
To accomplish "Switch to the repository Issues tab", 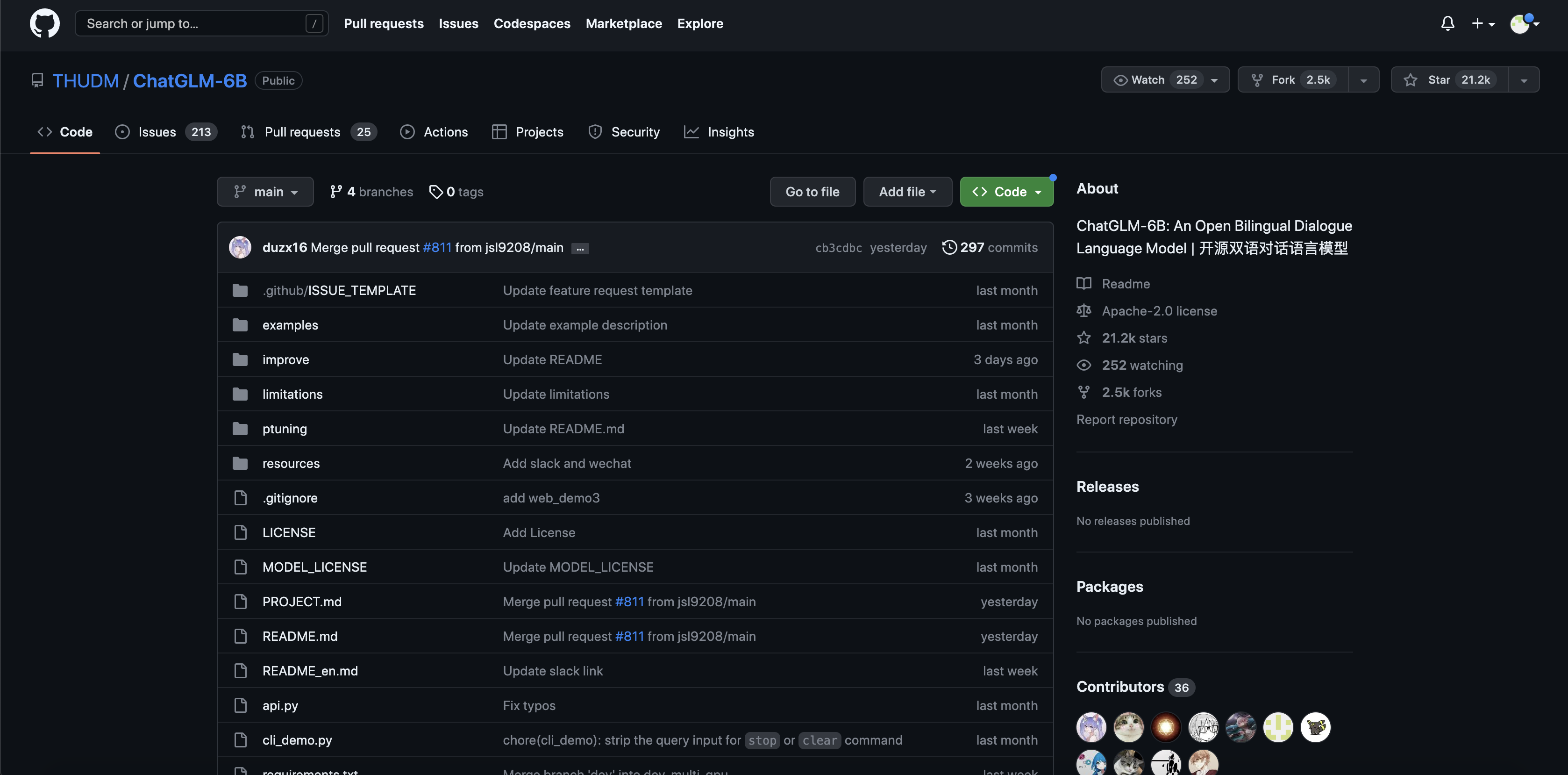I will coord(166,131).
